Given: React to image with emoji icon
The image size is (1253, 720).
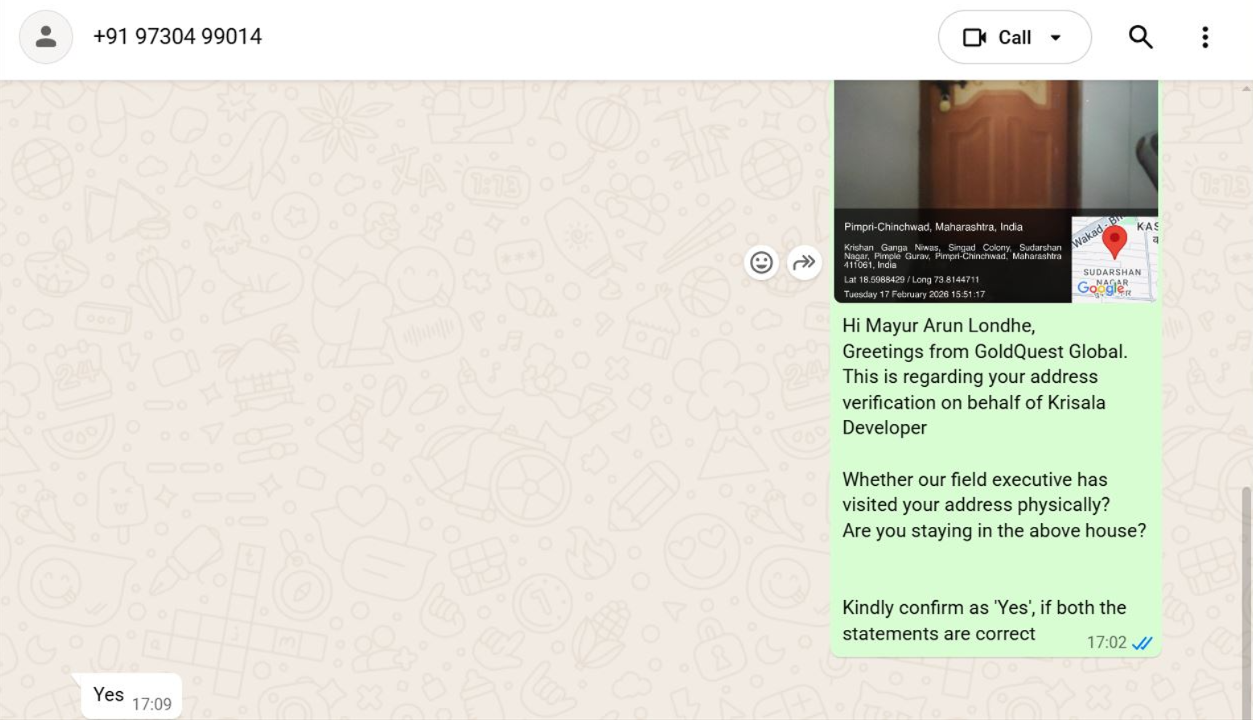Looking at the screenshot, I should [762, 263].
